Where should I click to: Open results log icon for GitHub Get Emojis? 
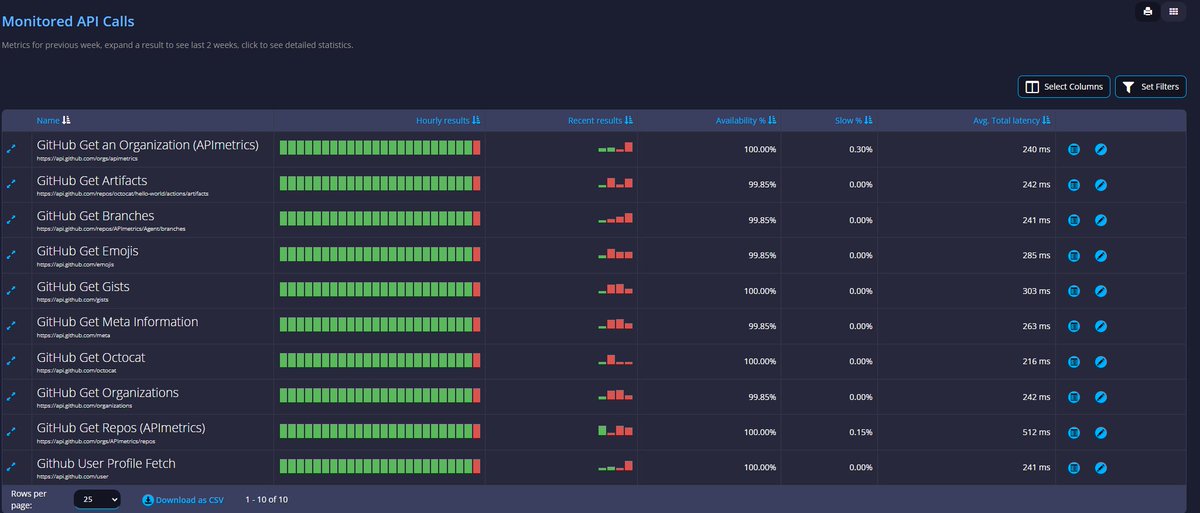[1074, 256]
